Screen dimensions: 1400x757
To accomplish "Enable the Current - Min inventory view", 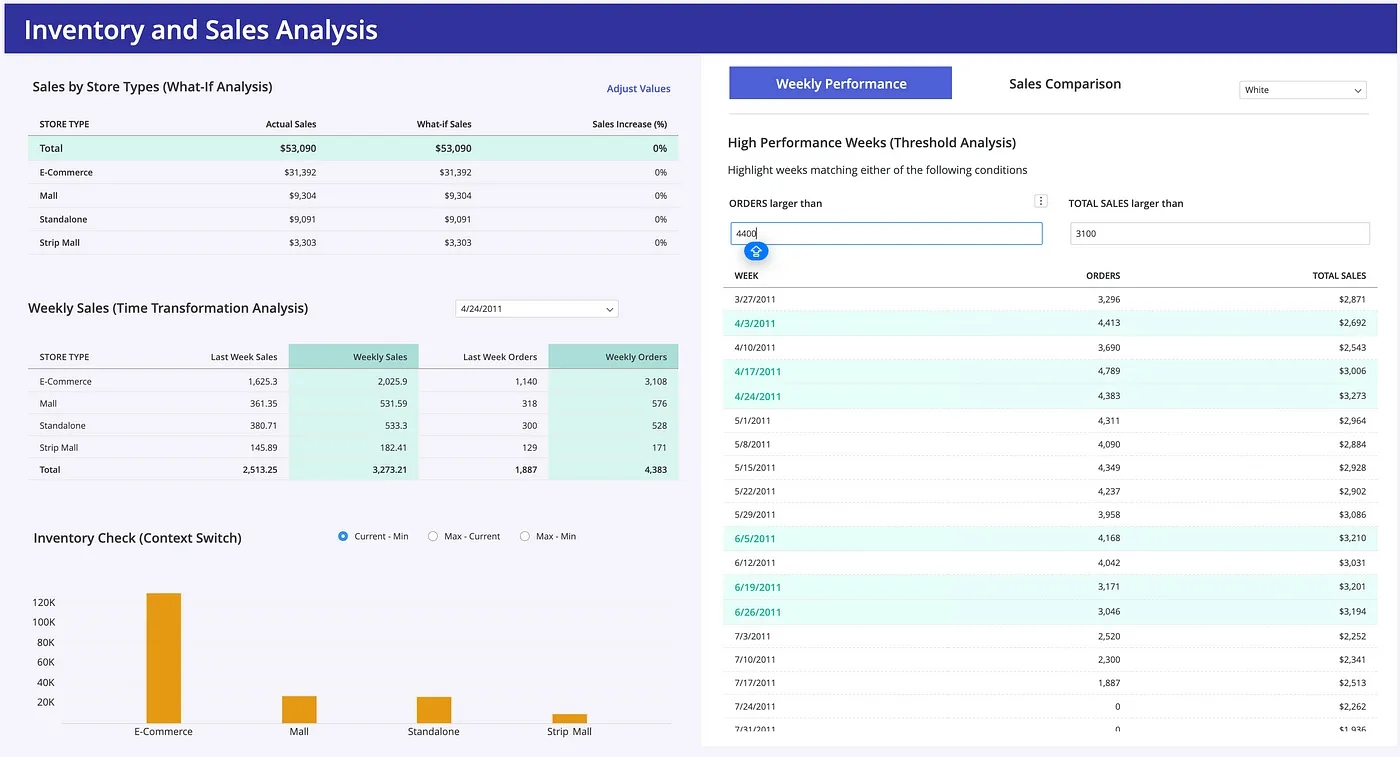I will click(x=342, y=535).
